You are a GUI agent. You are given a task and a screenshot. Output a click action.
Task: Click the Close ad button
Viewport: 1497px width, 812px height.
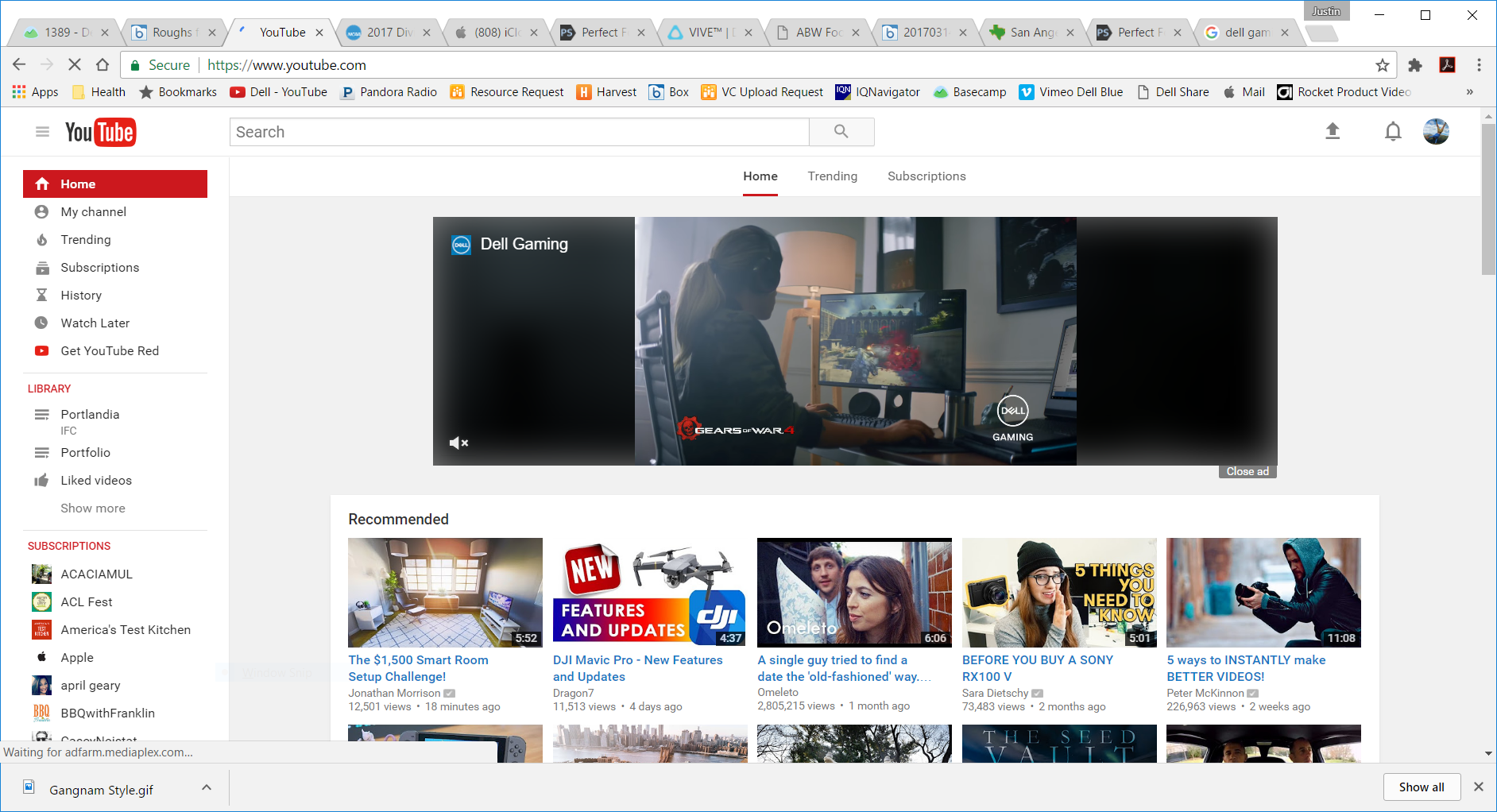coord(1247,472)
